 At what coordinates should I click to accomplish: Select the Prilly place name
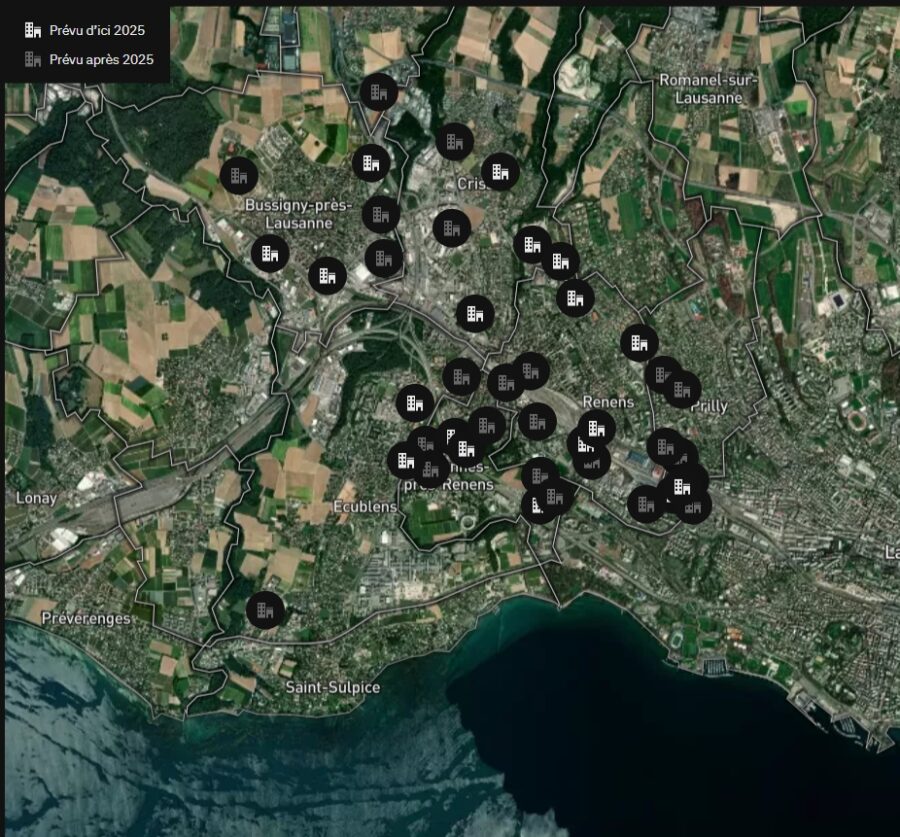pos(708,406)
